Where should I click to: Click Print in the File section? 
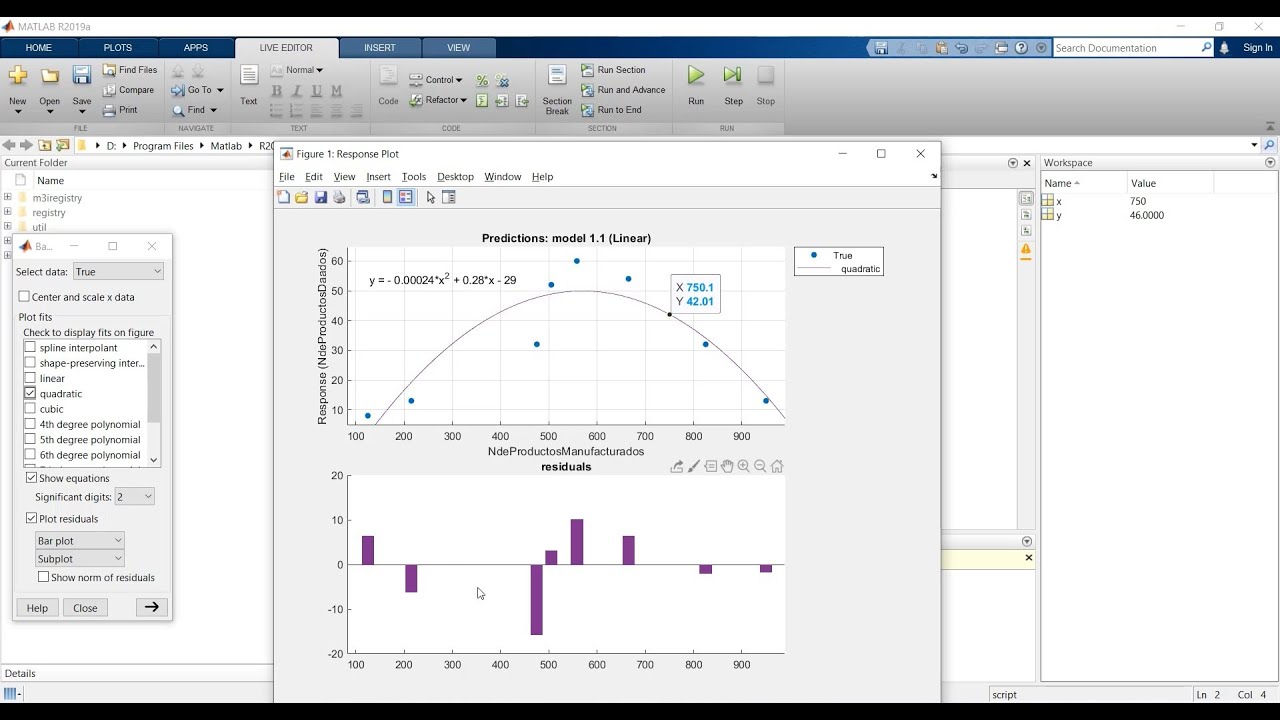[x=120, y=110]
